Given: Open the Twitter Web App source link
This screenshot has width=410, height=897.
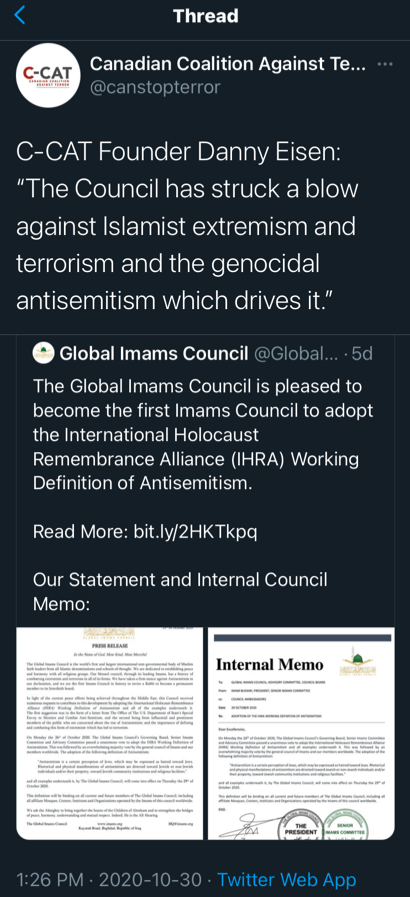Looking at the screenshot, I should pyautogui.click(x=286, y=879).
